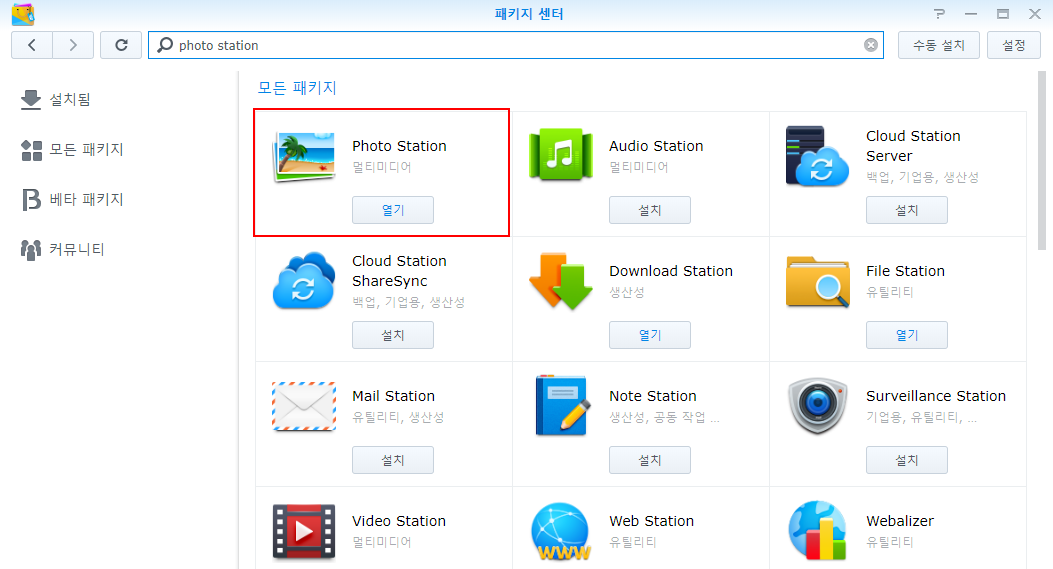Click the File Station title text
Viewport: 1053px width, 569px height.
coord(905,271)
